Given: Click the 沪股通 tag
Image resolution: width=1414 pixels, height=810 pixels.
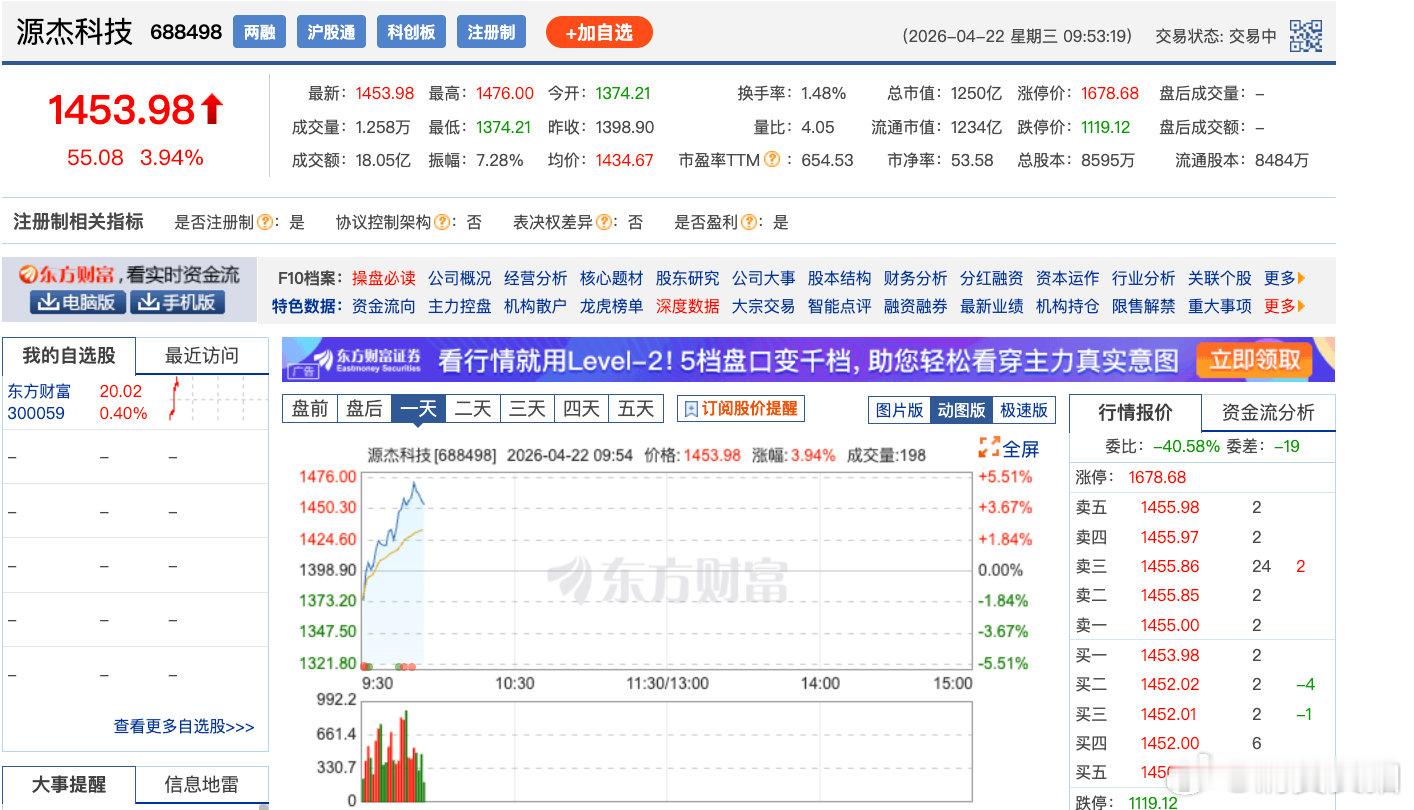Looking at the screenshot, I should point(331,32).
